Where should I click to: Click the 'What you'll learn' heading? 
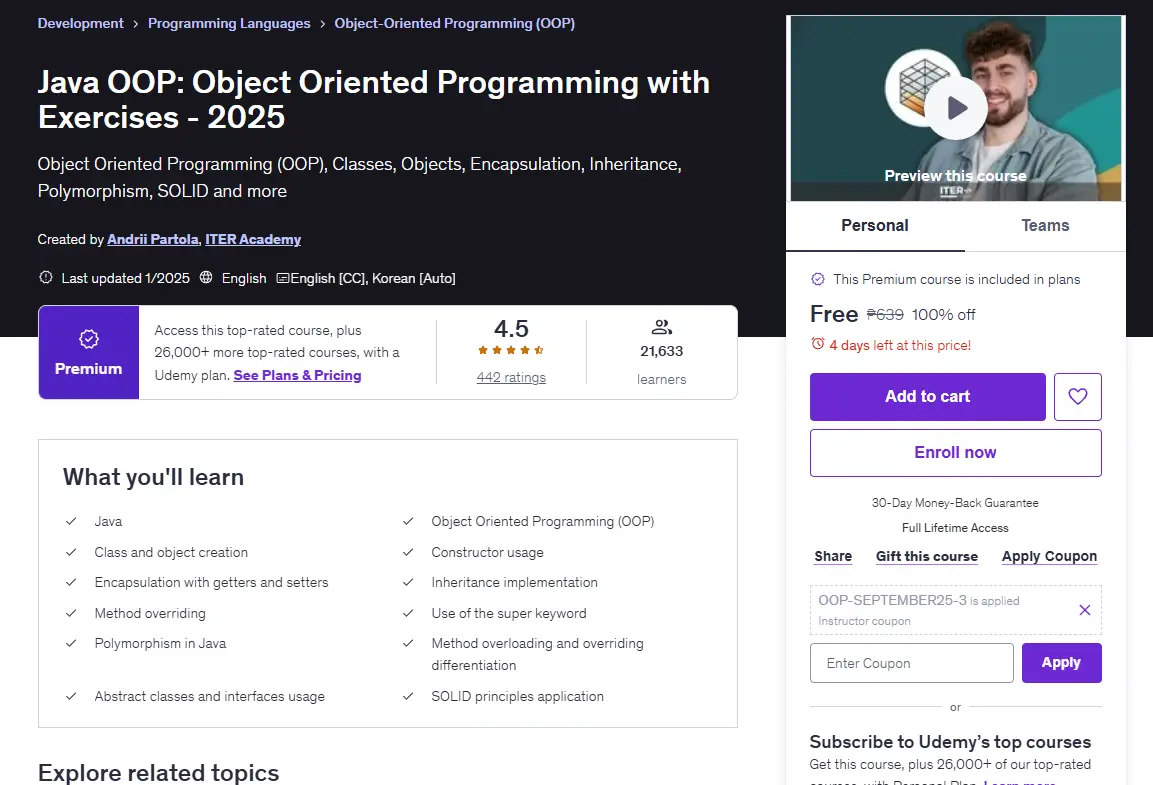tap(153, 477)
